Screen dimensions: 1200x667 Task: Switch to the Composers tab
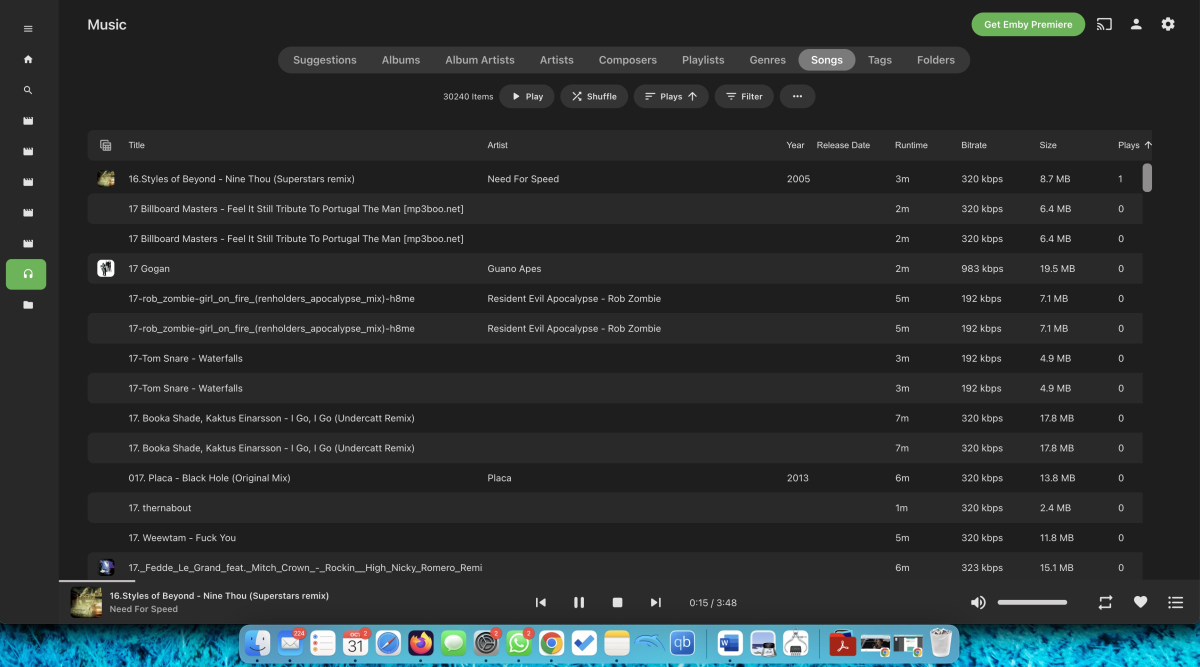628,60
